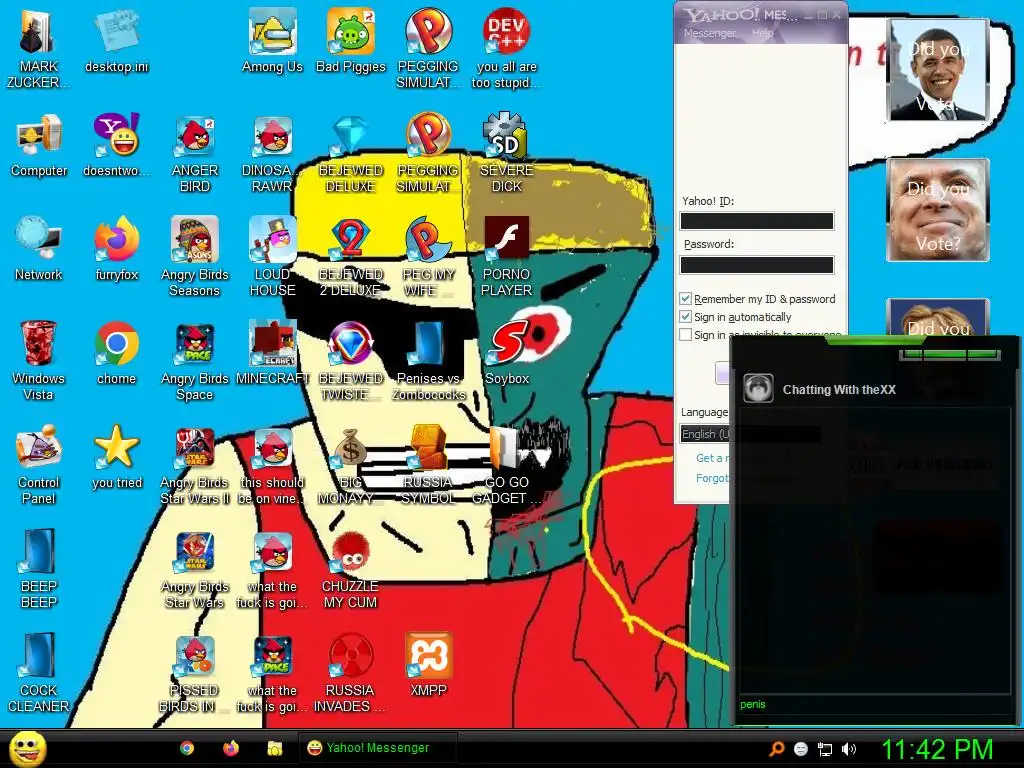Click the search magnifier in system tray
The height and width of the screenshot is (768, 1024).
click(x=776, y=748)
